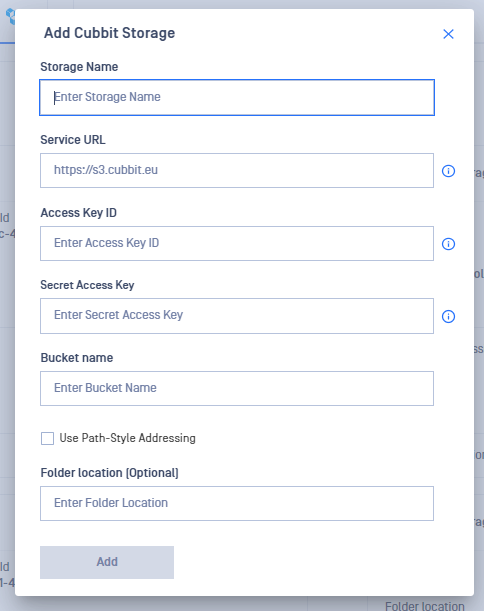
Task: Click into the Access Key ID field
Action: 237,244
